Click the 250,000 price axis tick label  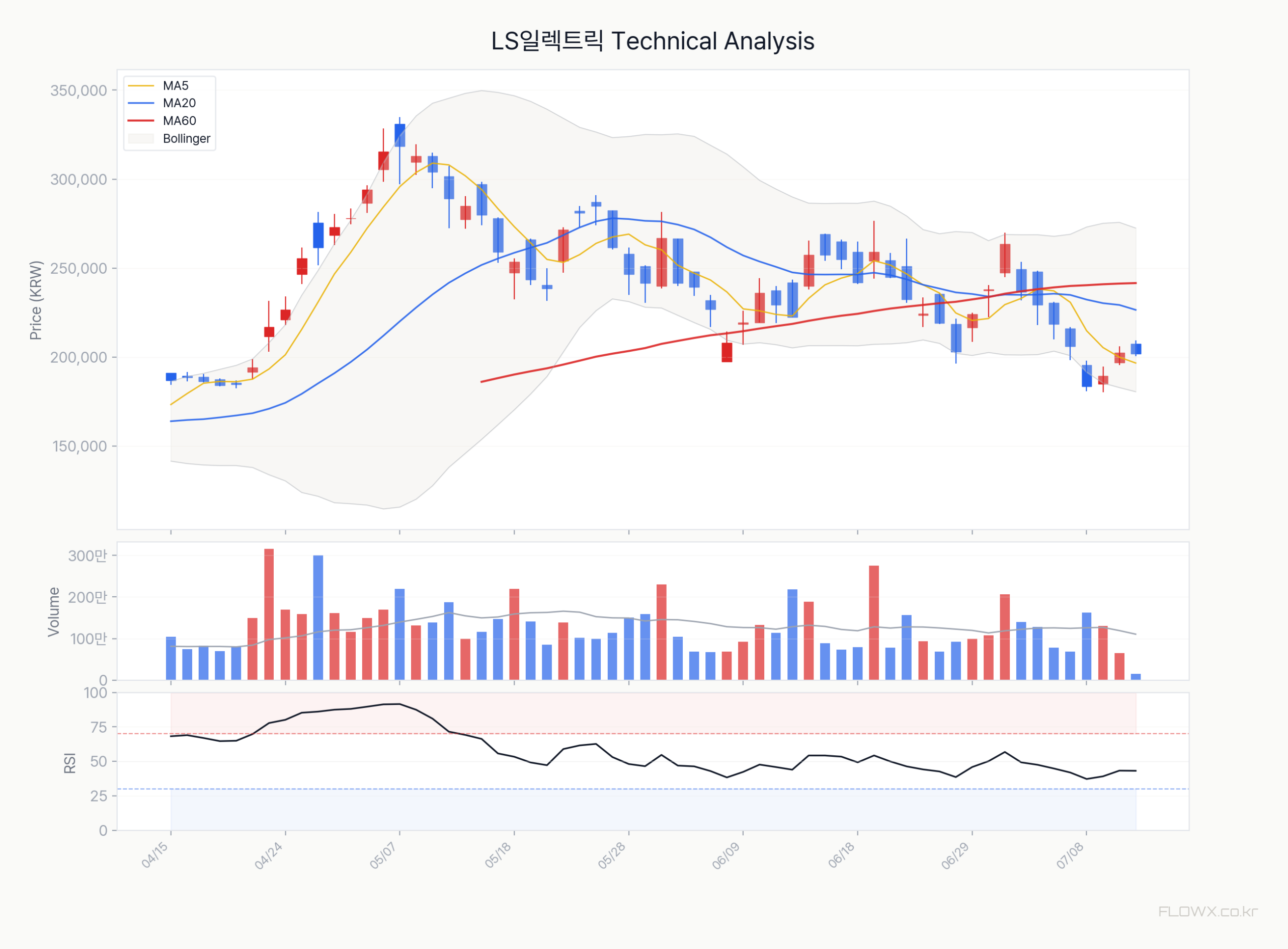[78, 269]
